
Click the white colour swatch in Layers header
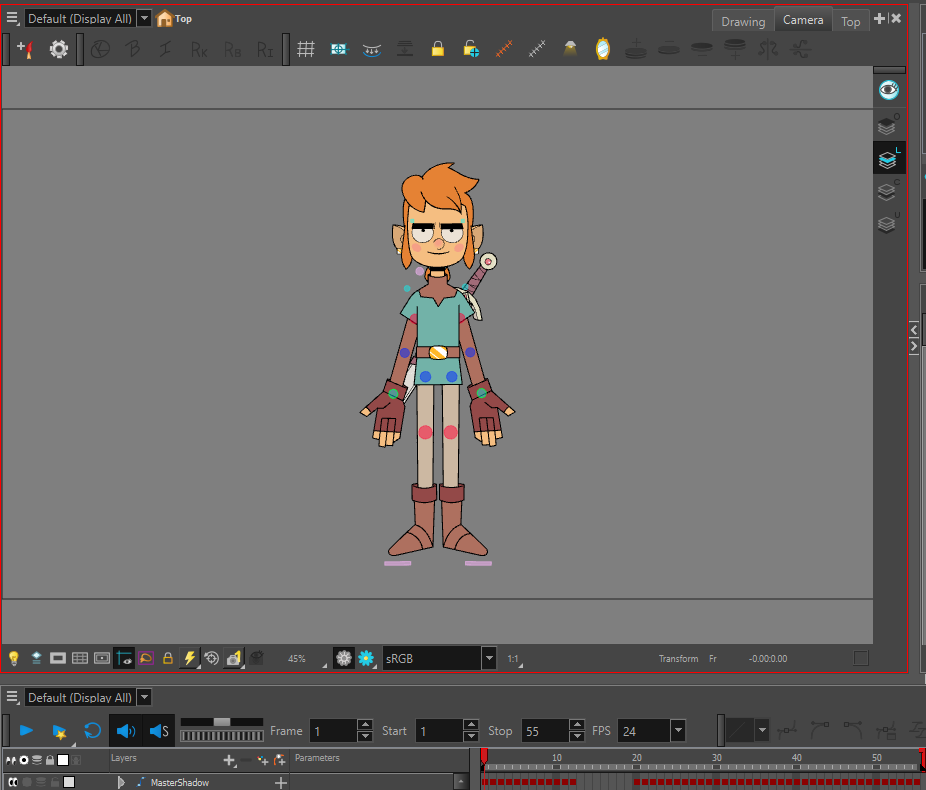pyautogui.click(x=63, y=760)
